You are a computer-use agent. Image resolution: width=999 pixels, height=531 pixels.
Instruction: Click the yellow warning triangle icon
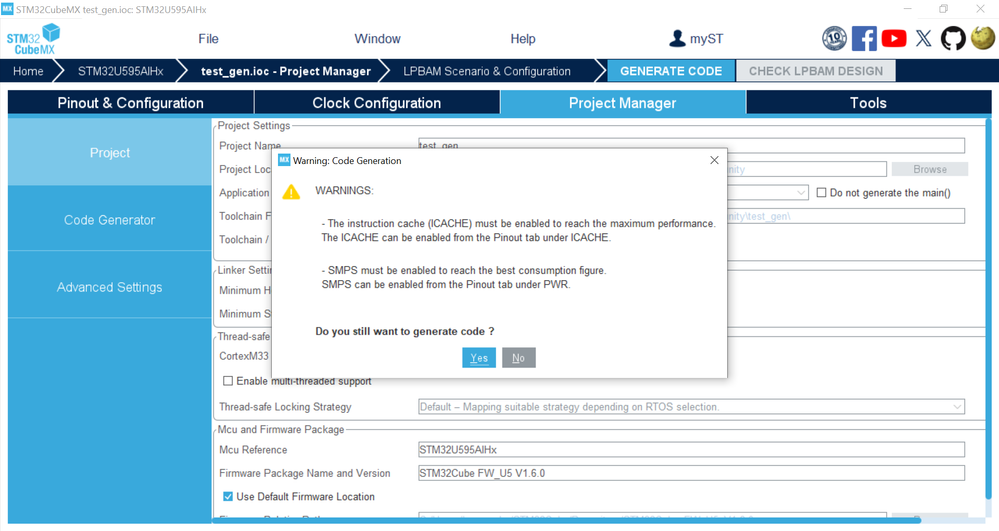click(291, 191)
